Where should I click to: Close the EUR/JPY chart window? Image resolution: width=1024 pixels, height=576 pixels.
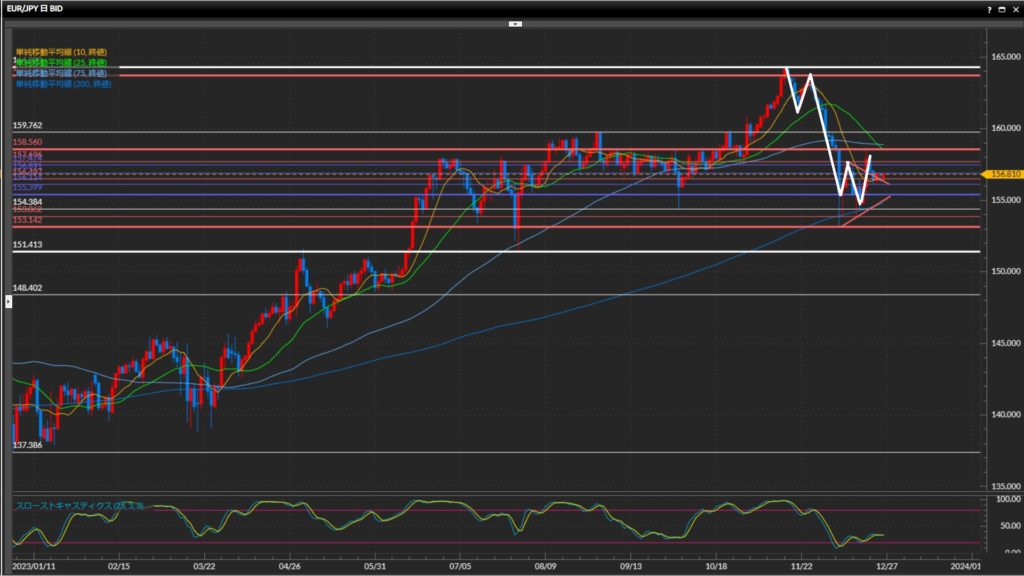pyautogui.click(x=1014, y=8)
